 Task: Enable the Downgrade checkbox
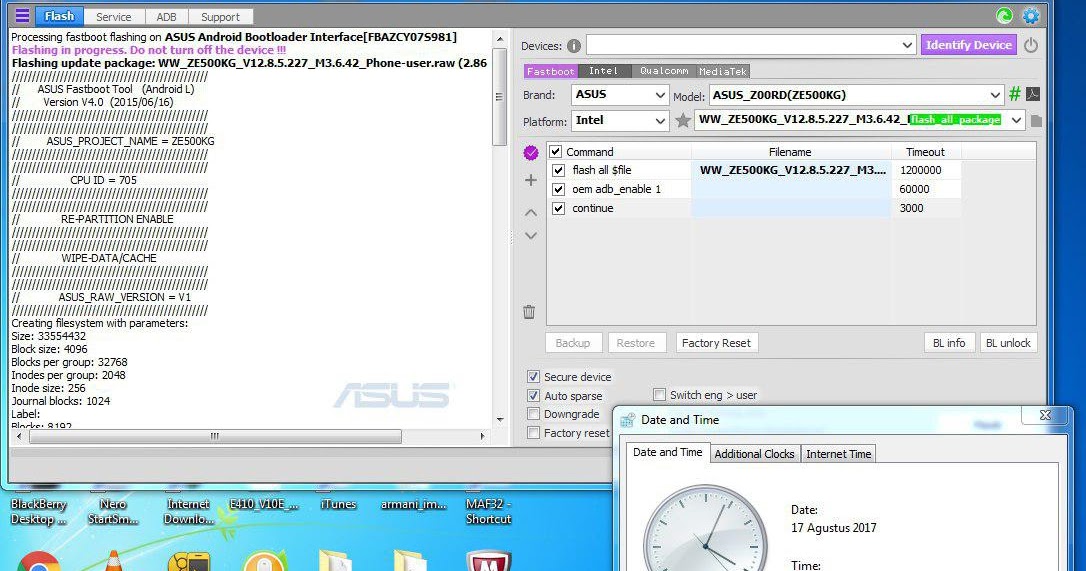pyautogui.click(x=533, y=414)
